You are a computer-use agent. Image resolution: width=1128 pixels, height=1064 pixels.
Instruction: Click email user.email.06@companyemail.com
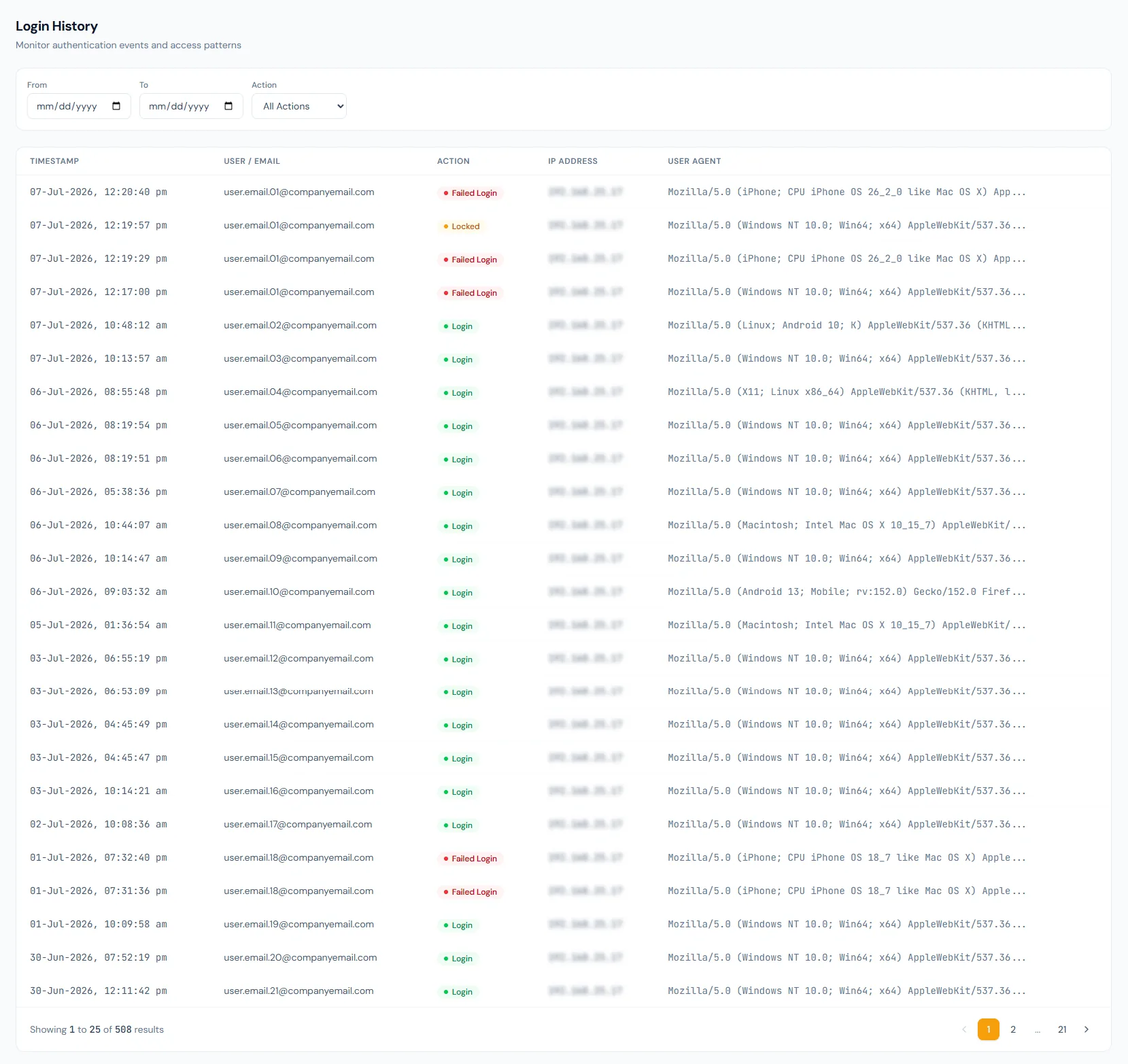click(301, 458)
